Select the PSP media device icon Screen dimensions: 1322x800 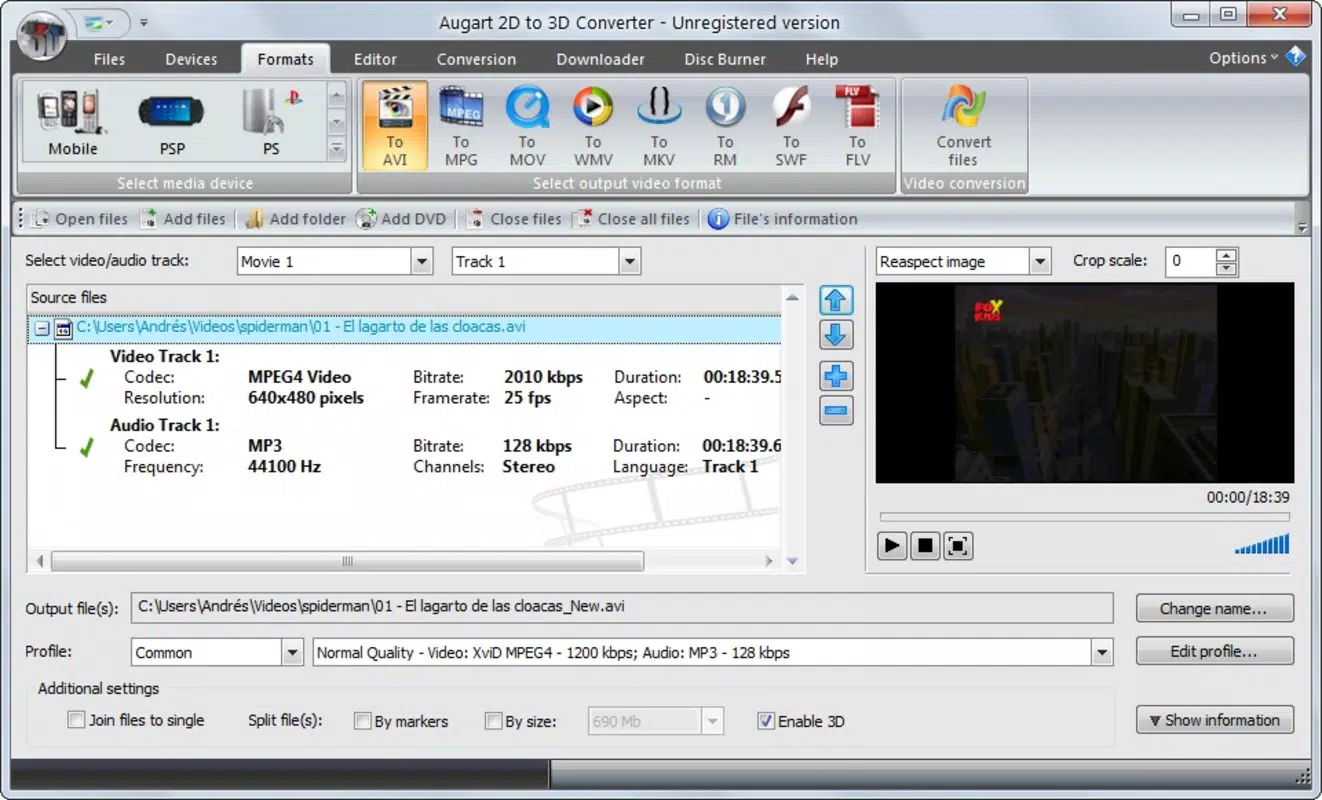coord(172,123)
